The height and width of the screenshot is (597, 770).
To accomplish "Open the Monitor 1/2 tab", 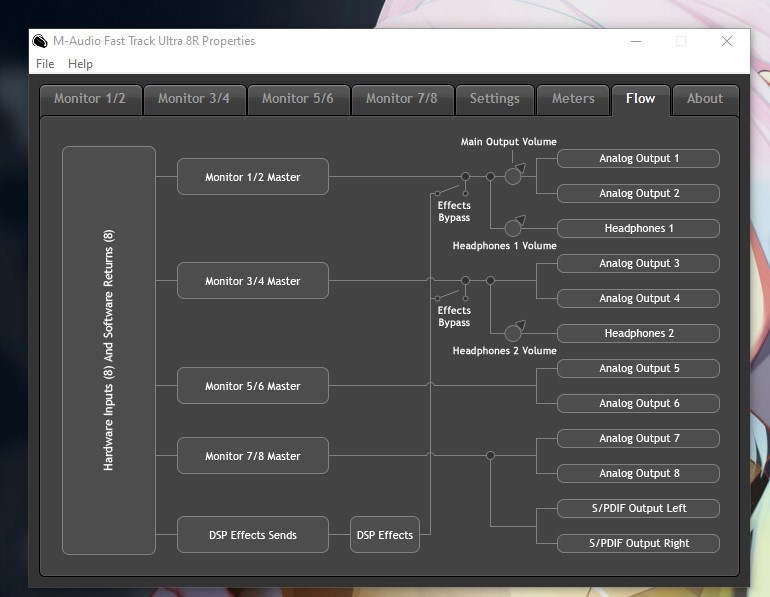I will tap(91, 100).
